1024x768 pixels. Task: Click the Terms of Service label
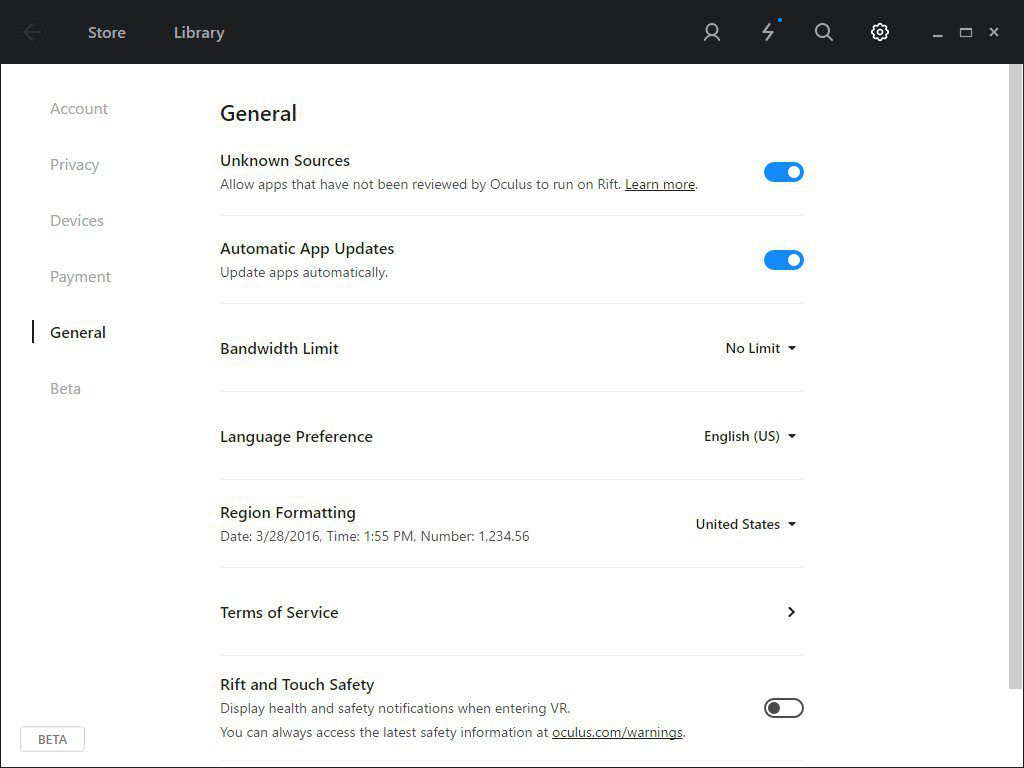[279, 613]
